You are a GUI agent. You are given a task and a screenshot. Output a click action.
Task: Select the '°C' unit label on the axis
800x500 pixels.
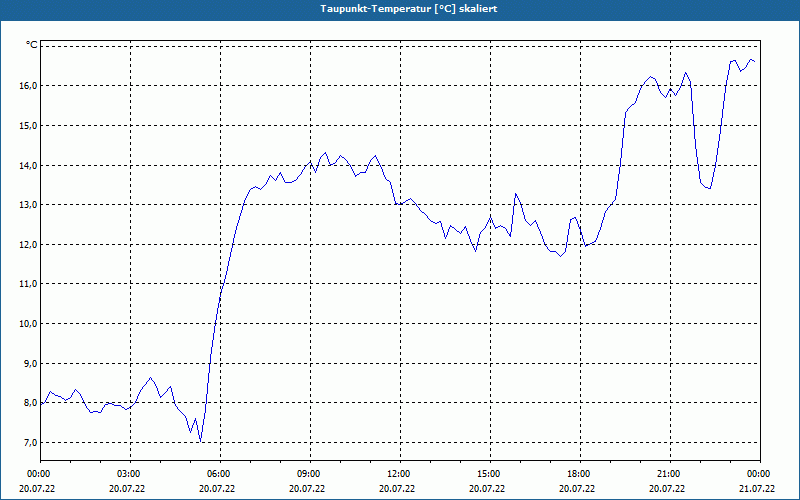(32, 45)
